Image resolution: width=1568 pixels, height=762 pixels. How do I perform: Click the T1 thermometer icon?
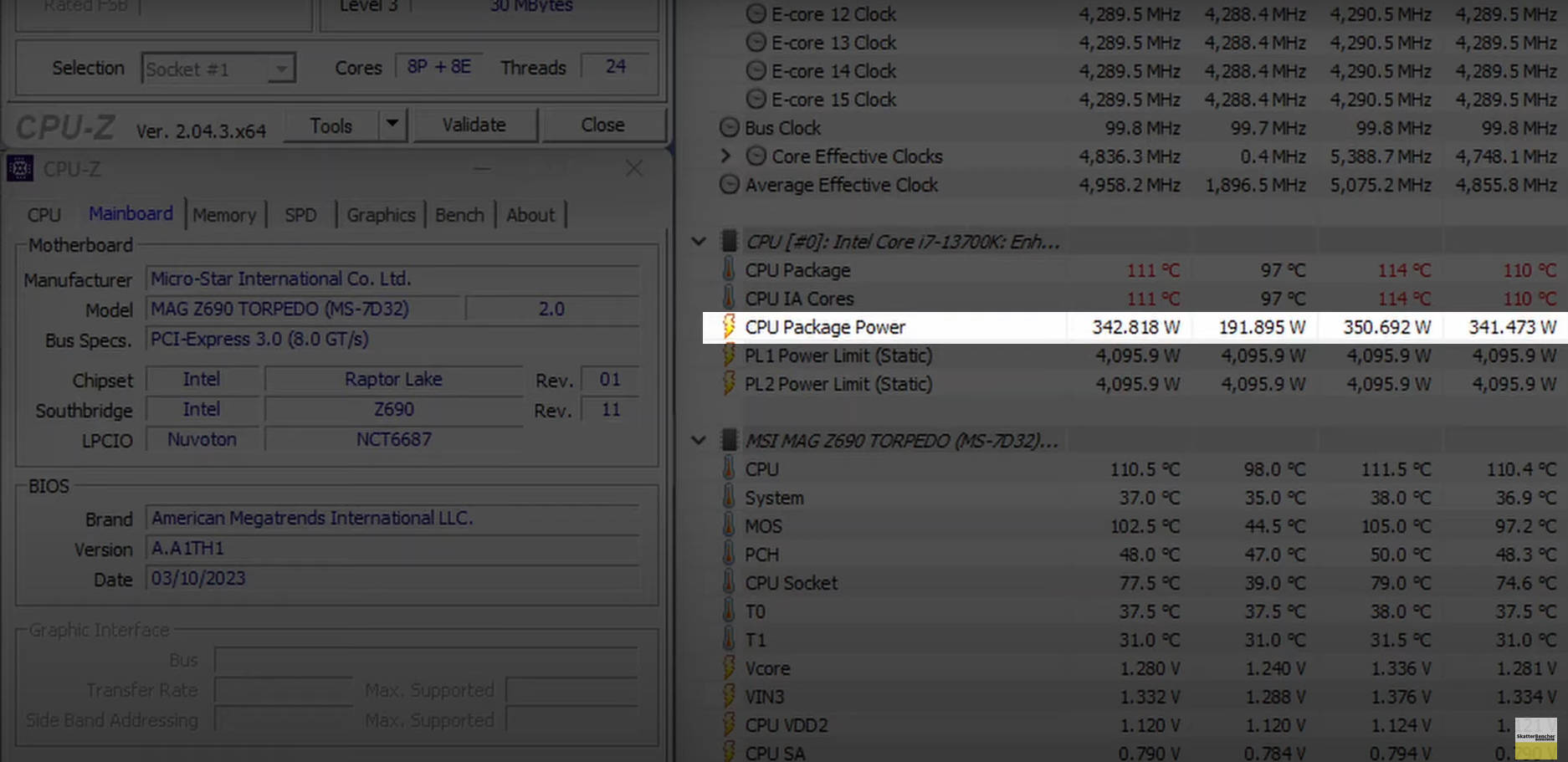click(729, 640)
